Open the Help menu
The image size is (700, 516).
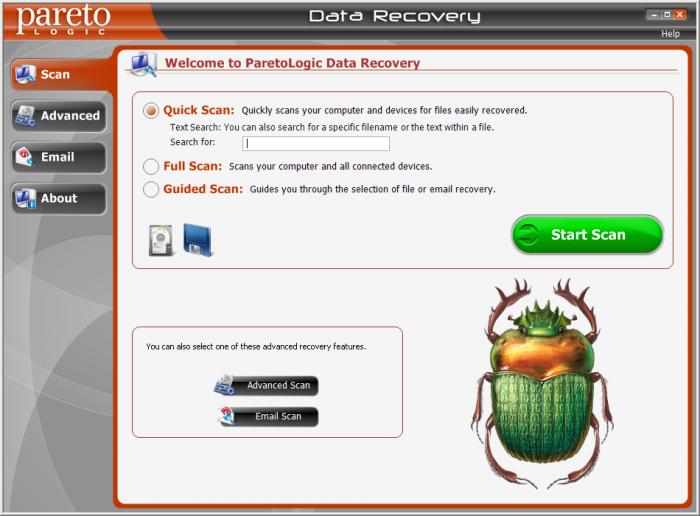point(670,34)
